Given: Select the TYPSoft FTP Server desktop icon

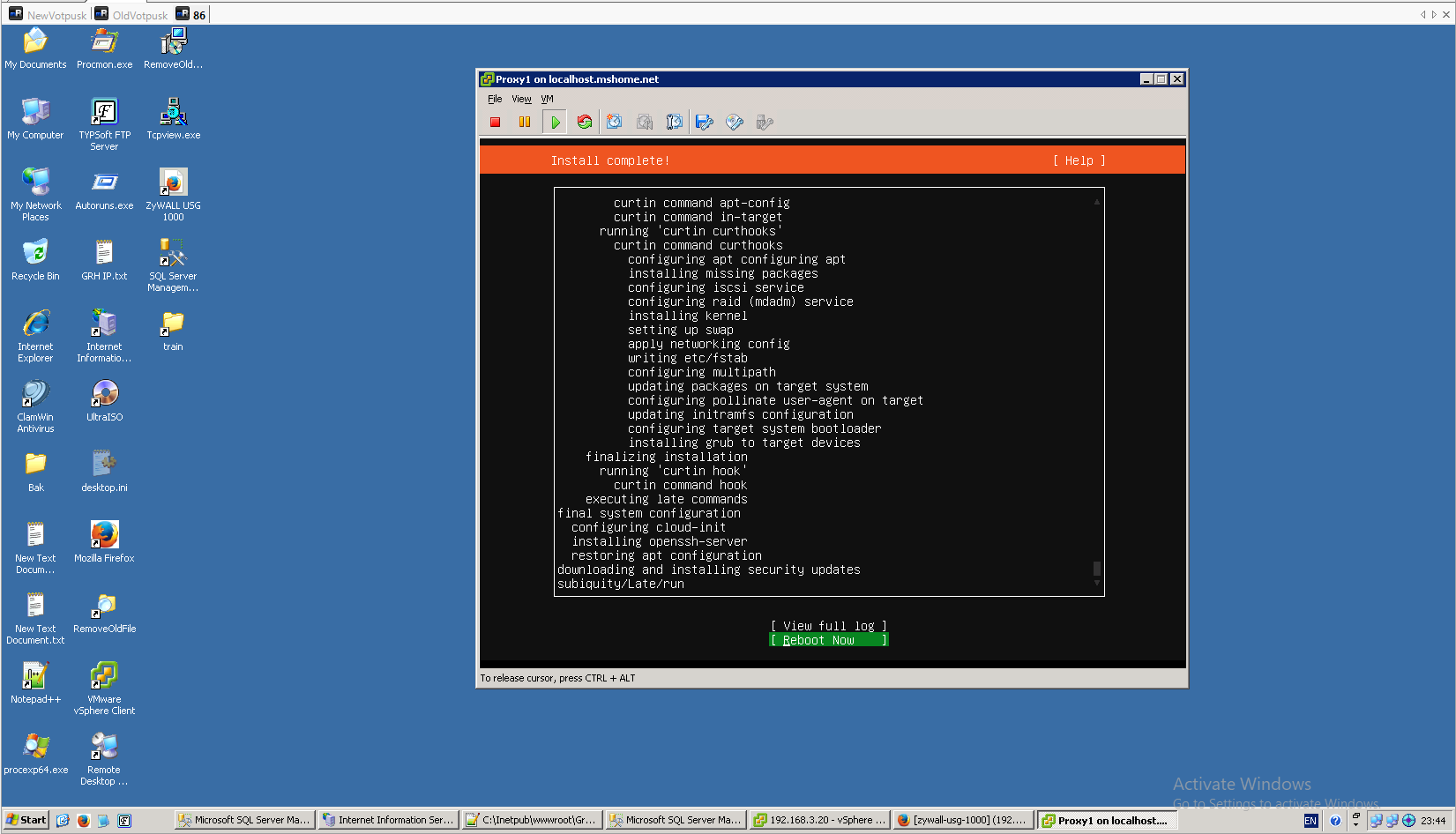Looking at the screenshot, I should (x=105, y=124).
